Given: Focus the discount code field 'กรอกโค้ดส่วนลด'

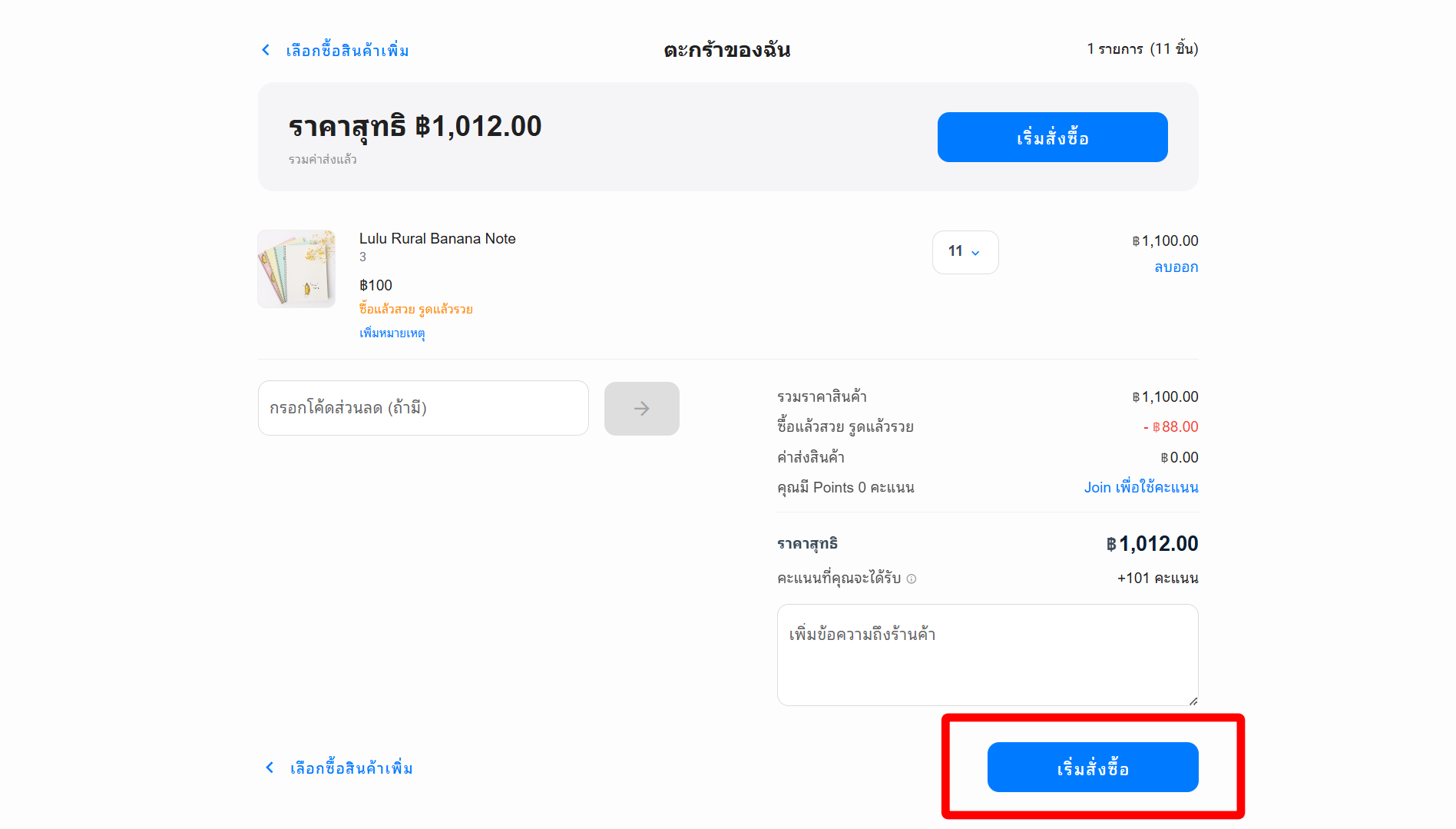Looking at the screenshot, I should [423, 408].
